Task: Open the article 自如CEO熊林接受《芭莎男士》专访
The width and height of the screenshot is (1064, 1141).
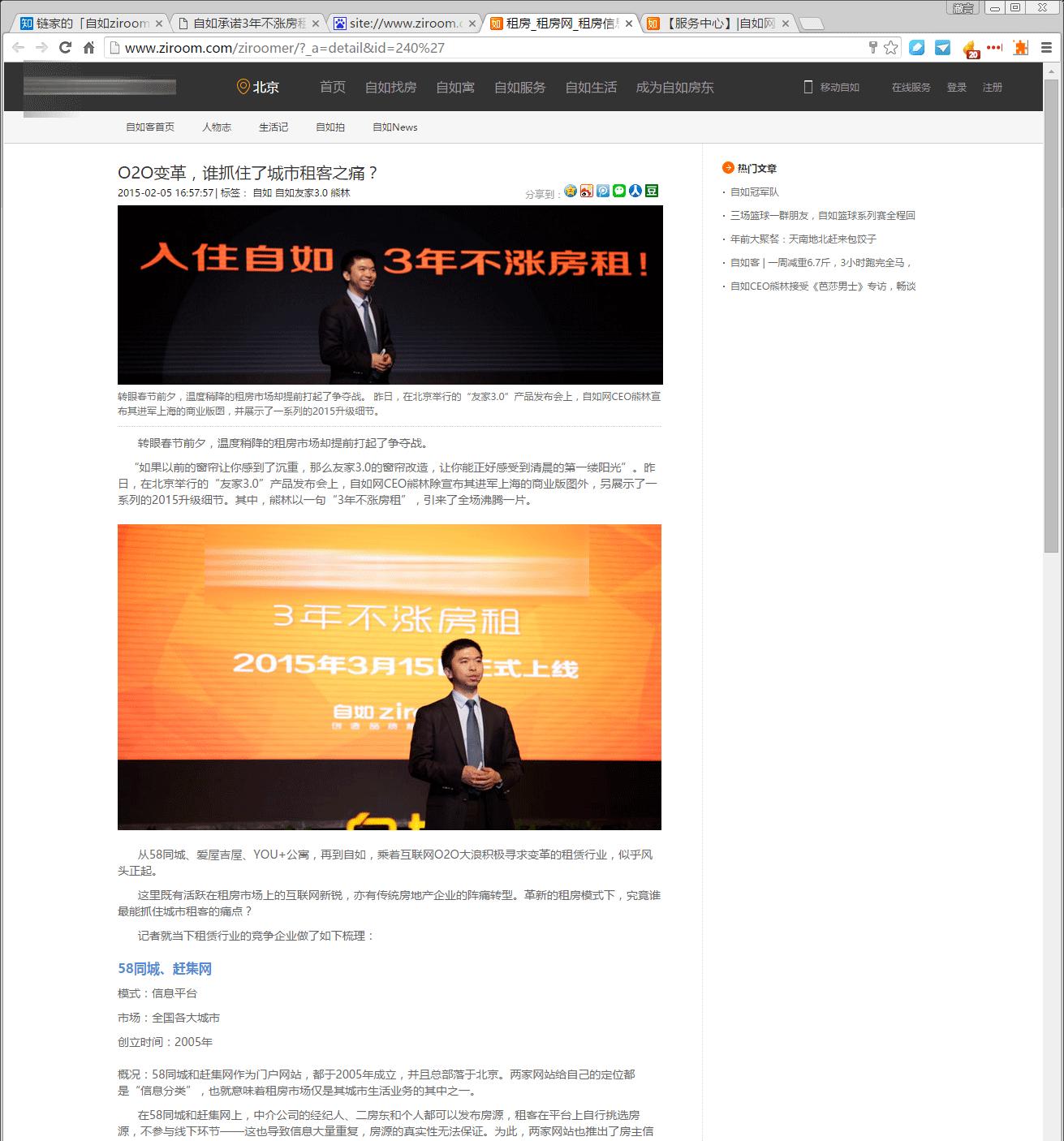Action: (823, 286)
